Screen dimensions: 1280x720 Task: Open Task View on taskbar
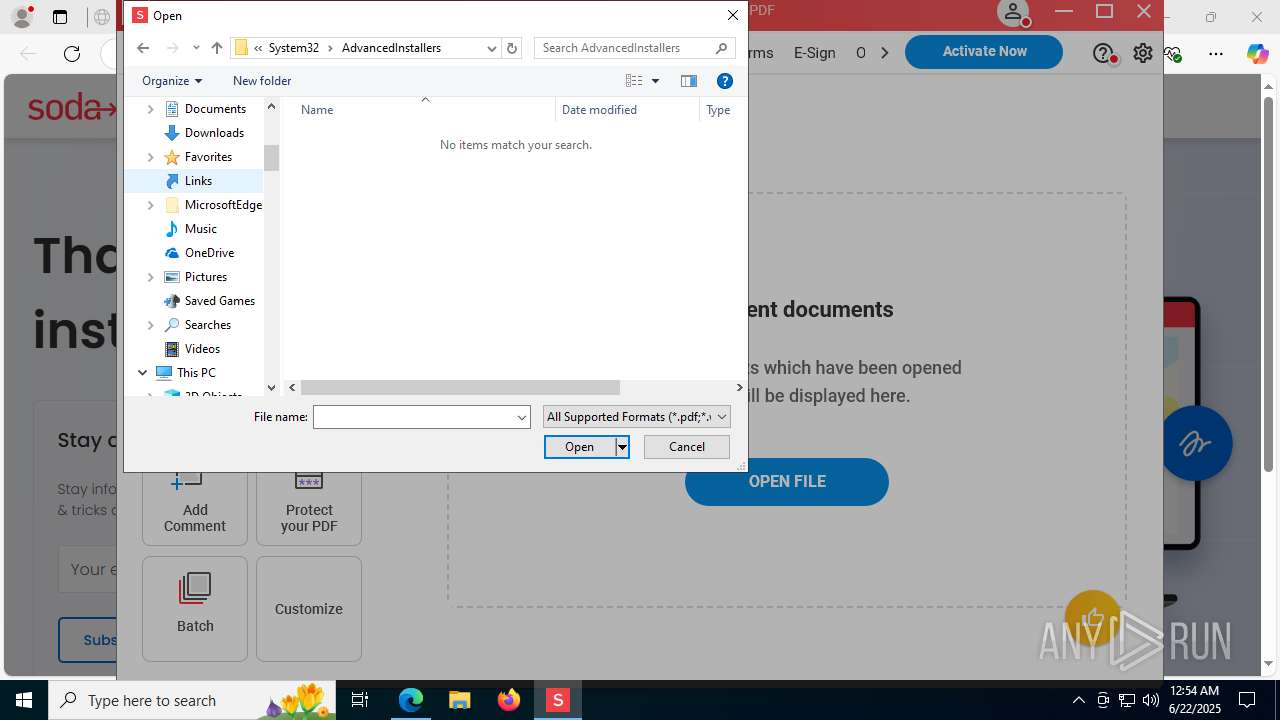click(x=361, y=700)
